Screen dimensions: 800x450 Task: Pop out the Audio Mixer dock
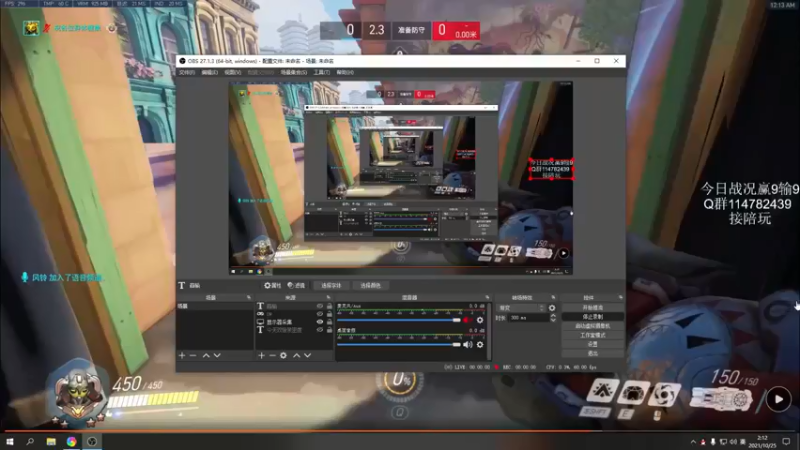point(487,297)
